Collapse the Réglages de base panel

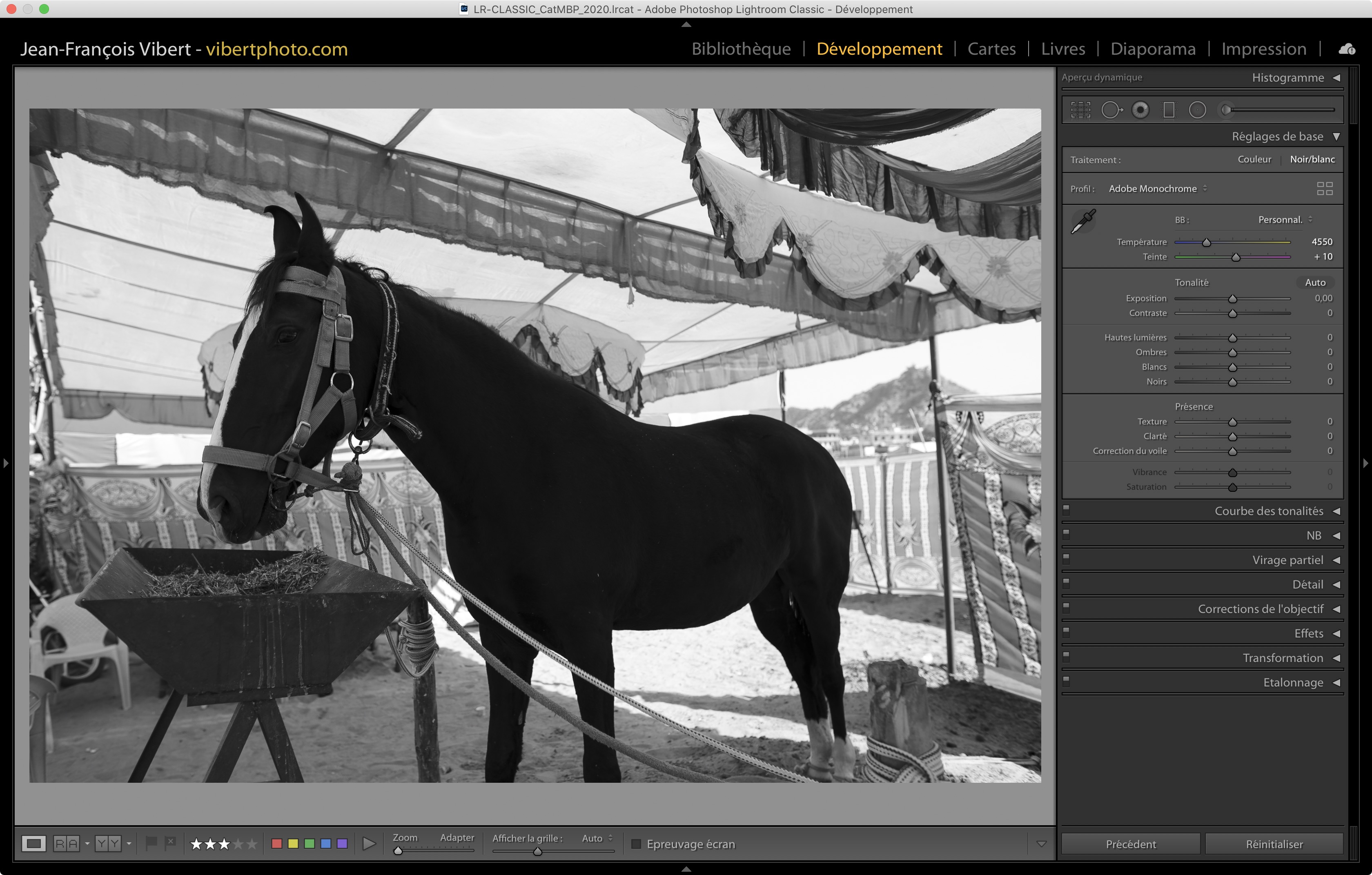[1336, 137]
